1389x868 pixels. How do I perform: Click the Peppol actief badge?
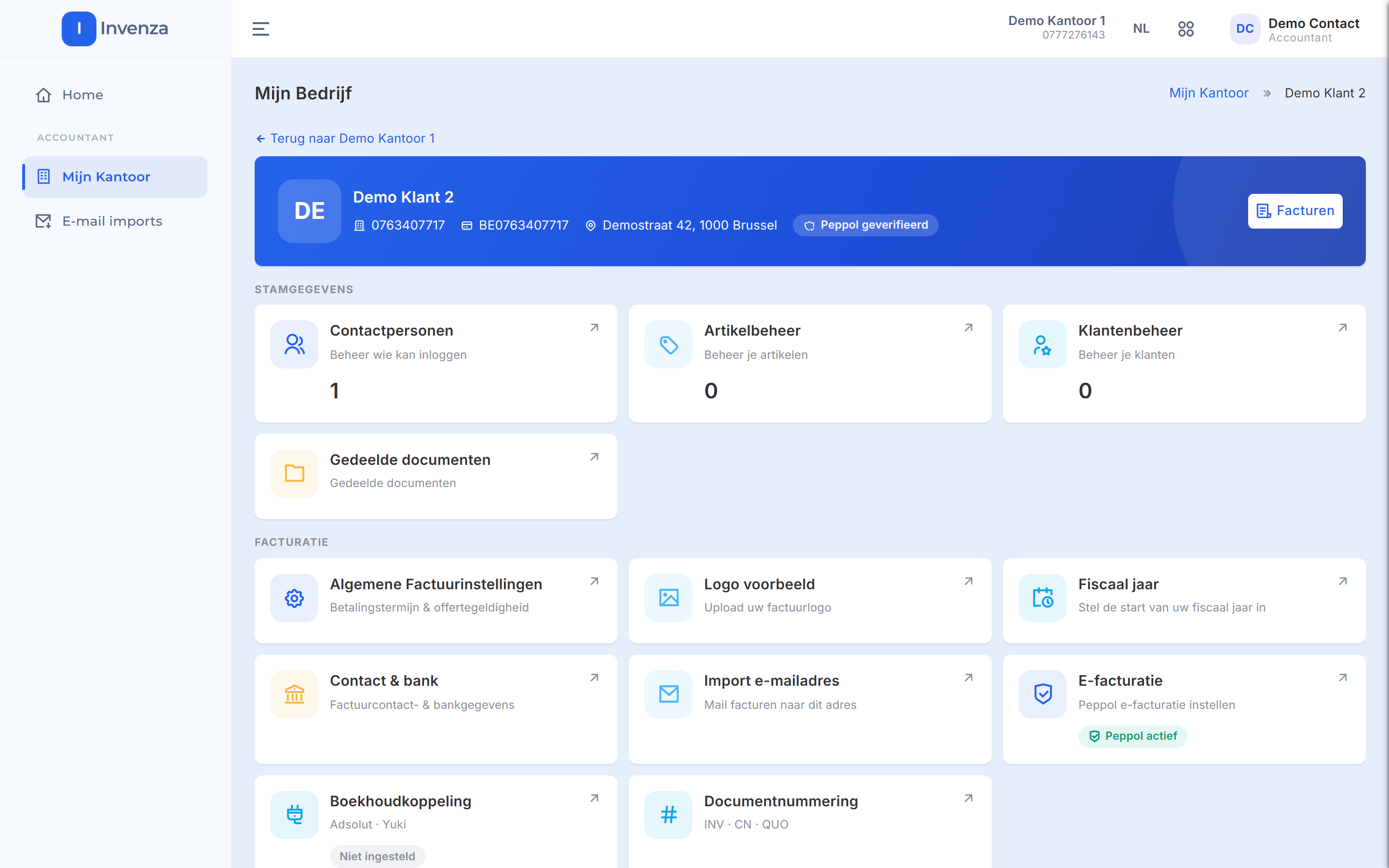(1132, 736)
